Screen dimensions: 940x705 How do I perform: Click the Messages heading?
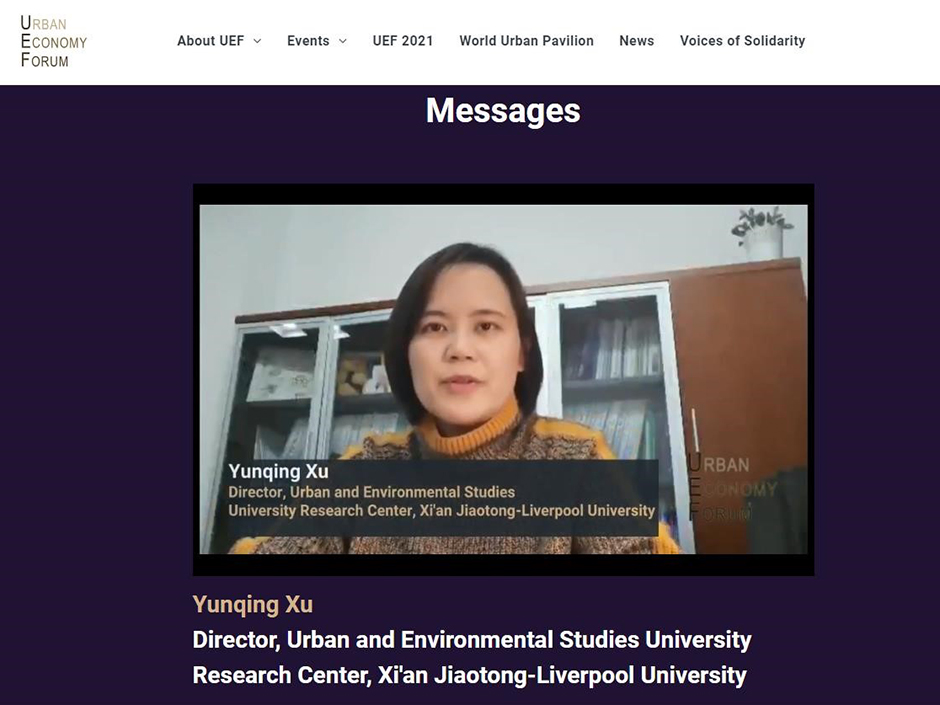(503, 110)
